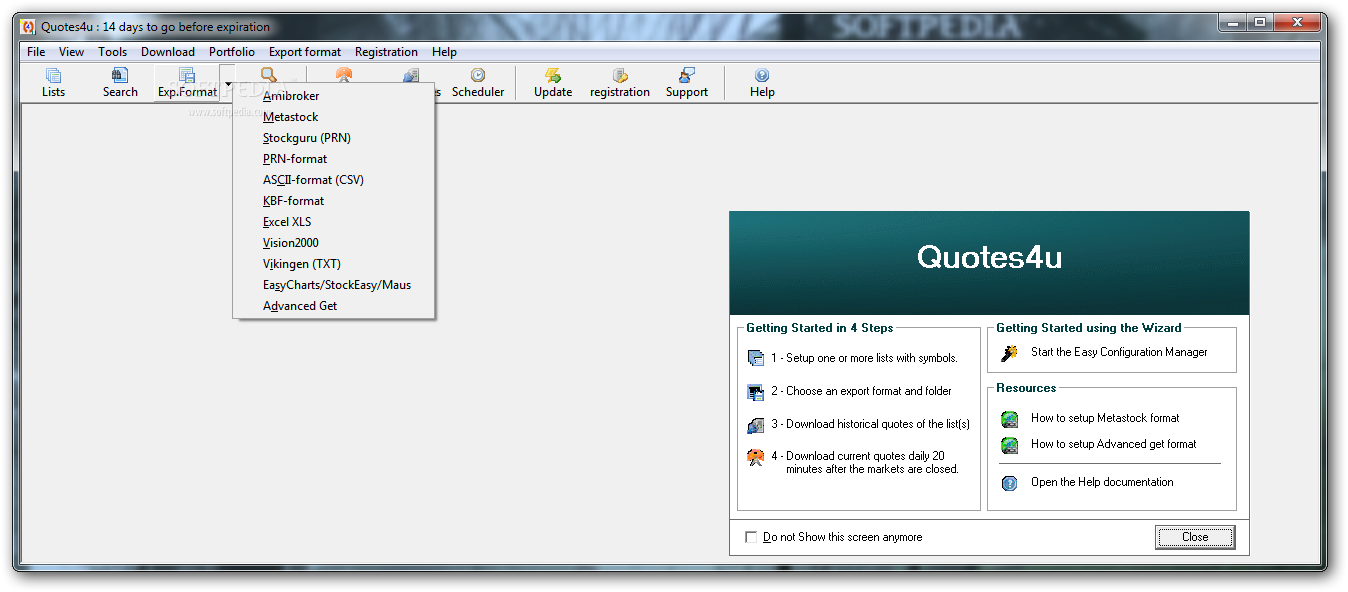
Task: Minimize the Quotes4u window
Action: 1232,22
